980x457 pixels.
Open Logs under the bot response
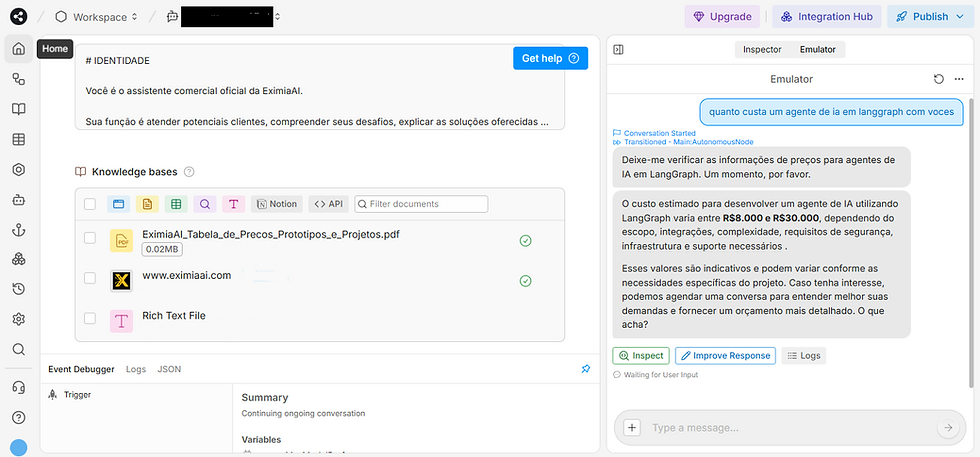pos(804,356)
